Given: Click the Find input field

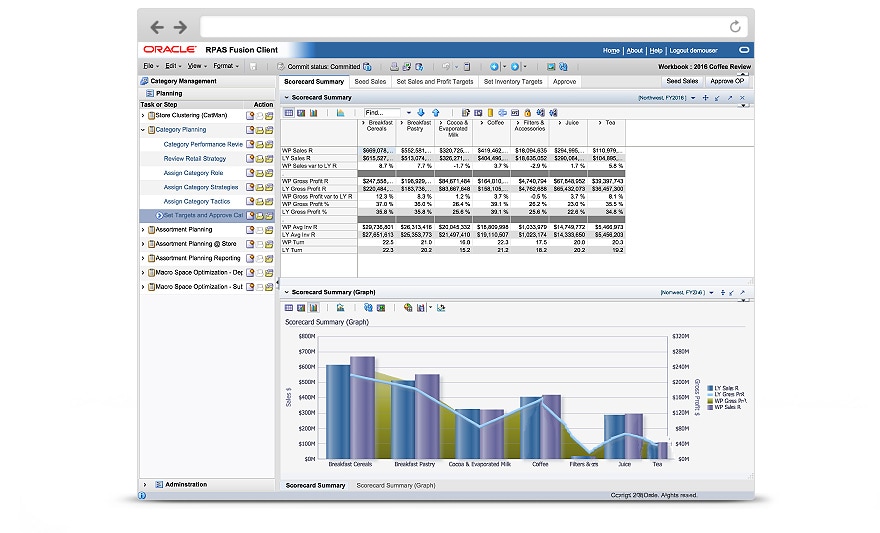Looking at the screenshot, I should tap(382, 113).
